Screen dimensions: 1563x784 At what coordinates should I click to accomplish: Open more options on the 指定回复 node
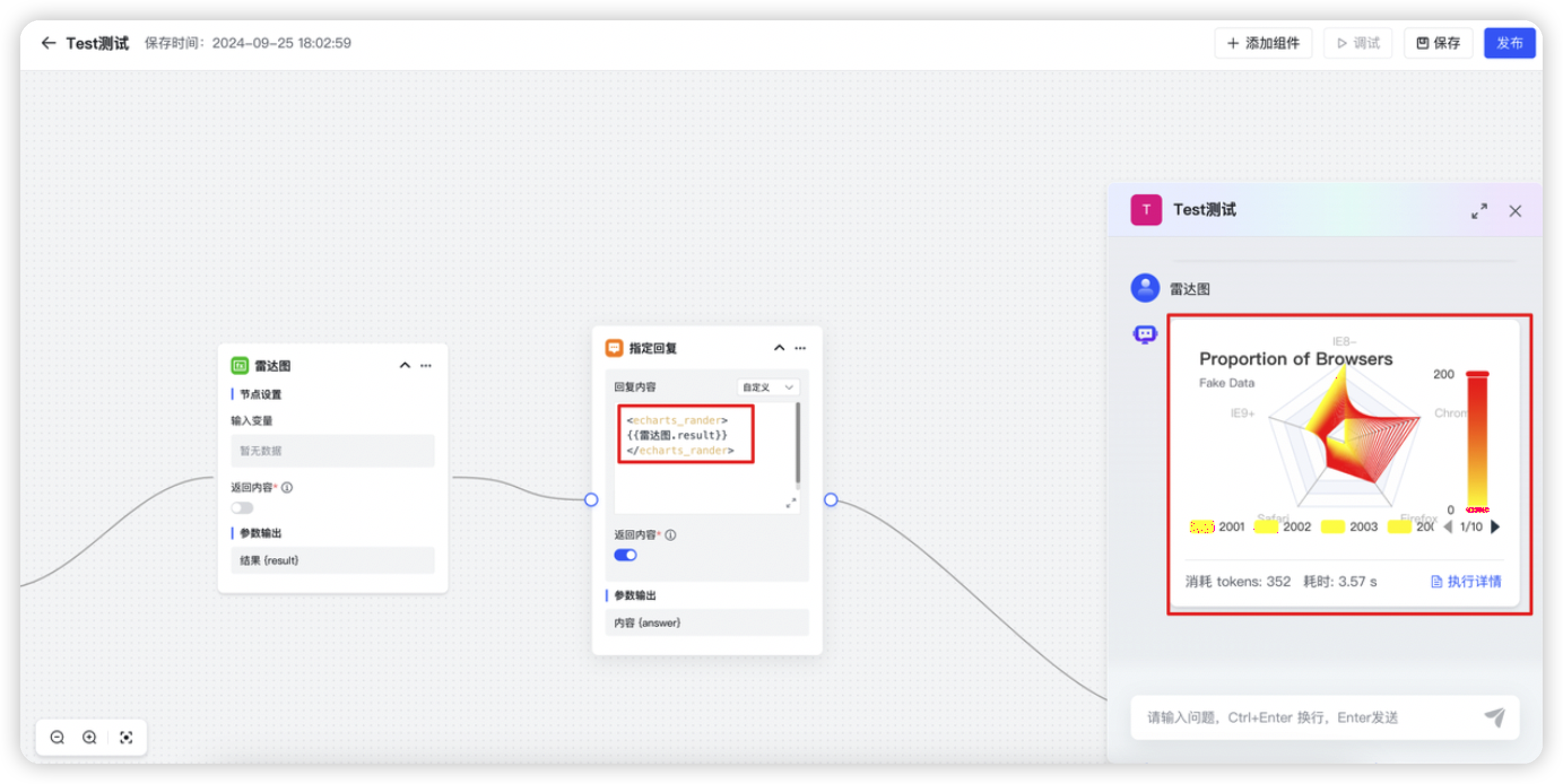(800, 348)
